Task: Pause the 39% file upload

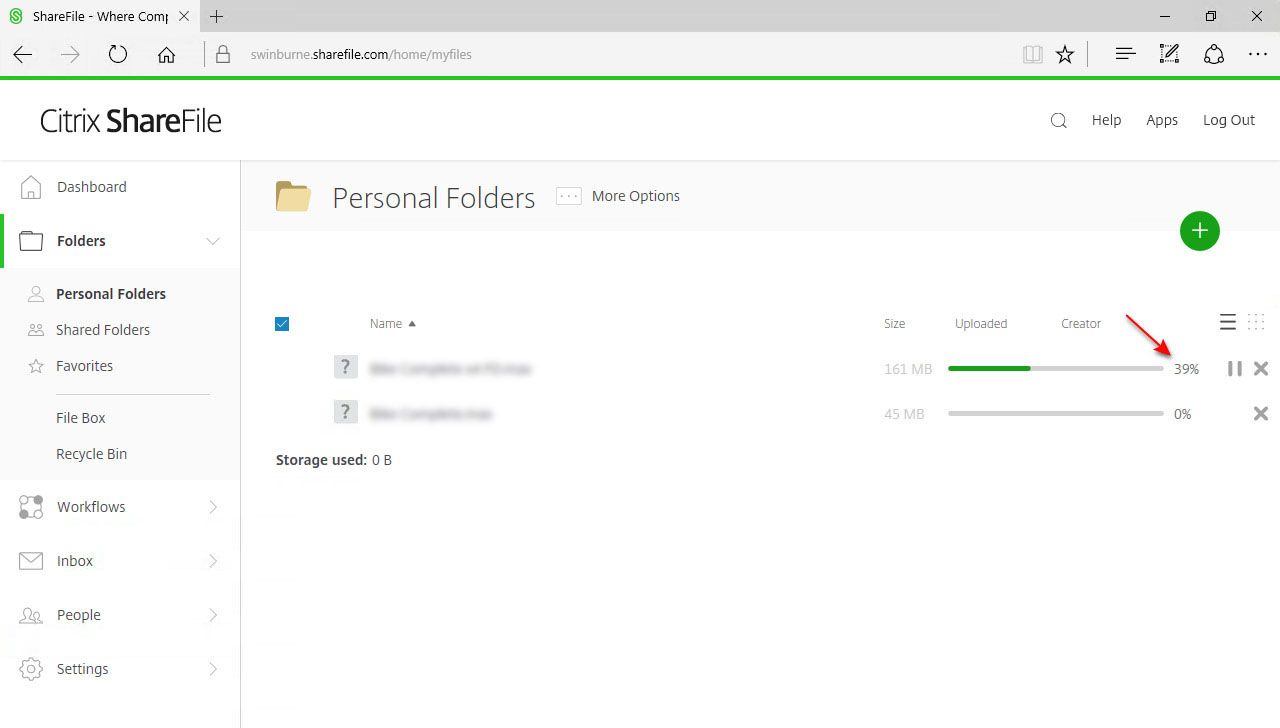Action: point(1234,369)
